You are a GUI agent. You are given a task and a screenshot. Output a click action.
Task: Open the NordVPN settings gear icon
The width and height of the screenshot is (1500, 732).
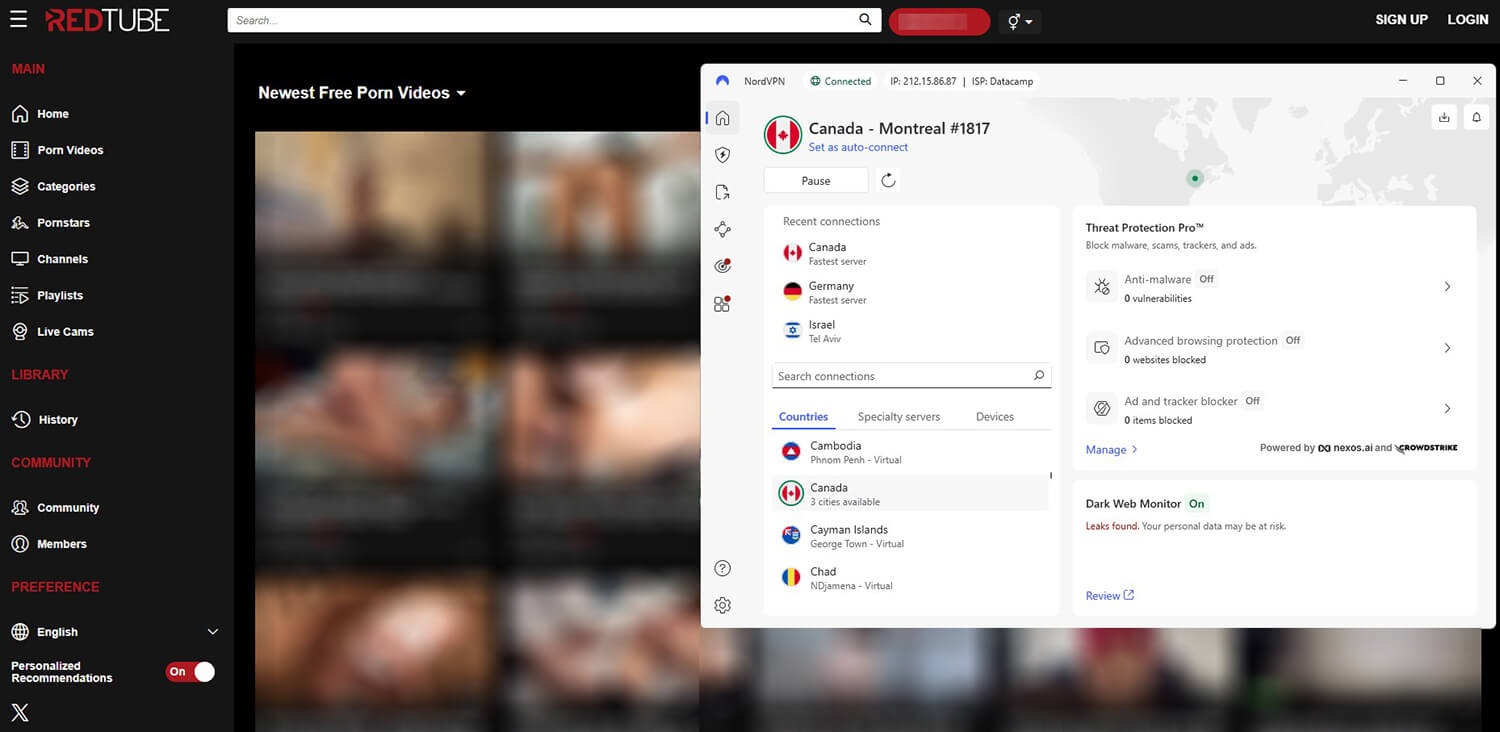(x=722, y=605)
